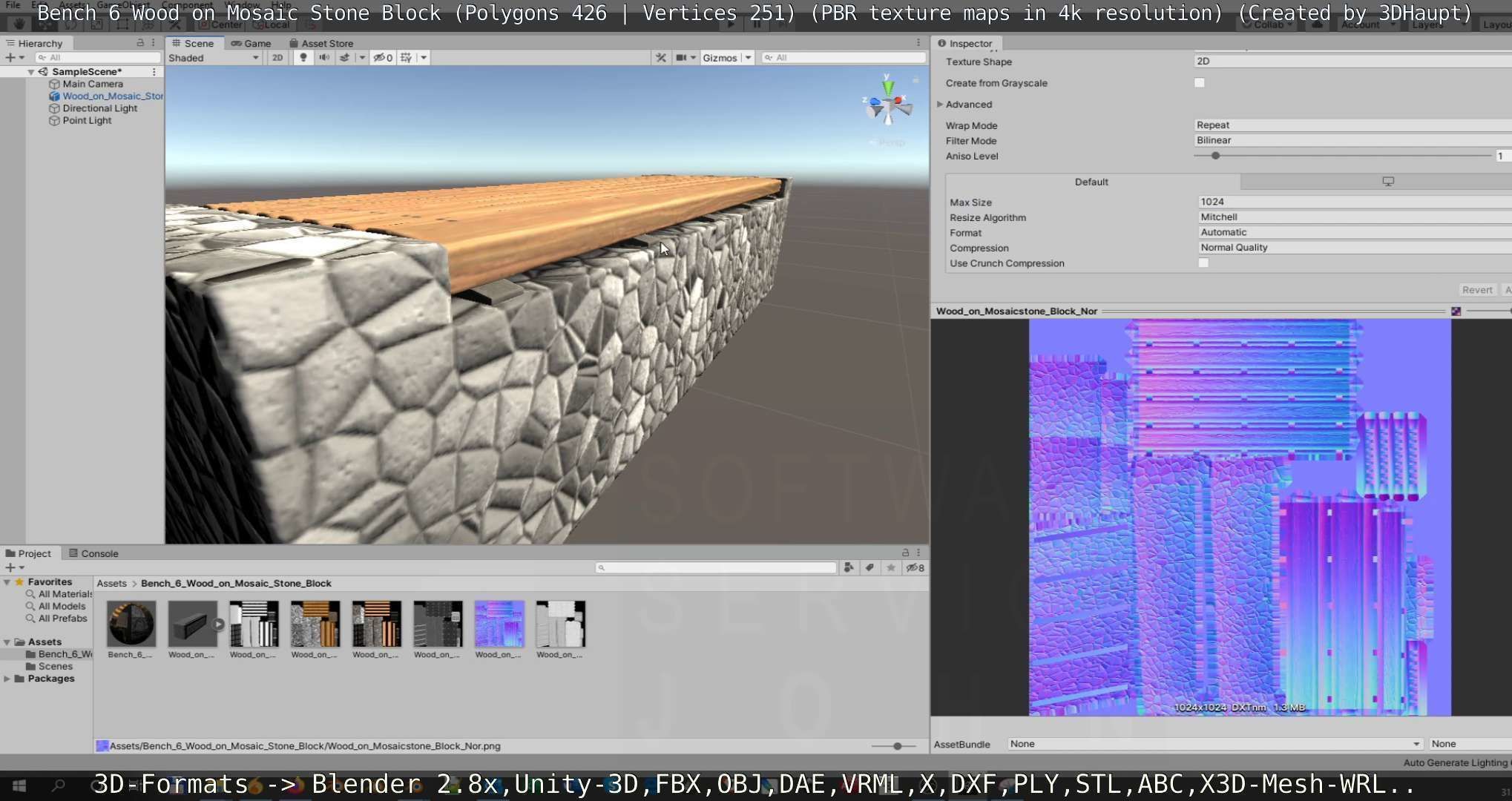Toggle scene audio speaker icon
The height and width of the screenshot is (801, 1512).
point(324,57)
